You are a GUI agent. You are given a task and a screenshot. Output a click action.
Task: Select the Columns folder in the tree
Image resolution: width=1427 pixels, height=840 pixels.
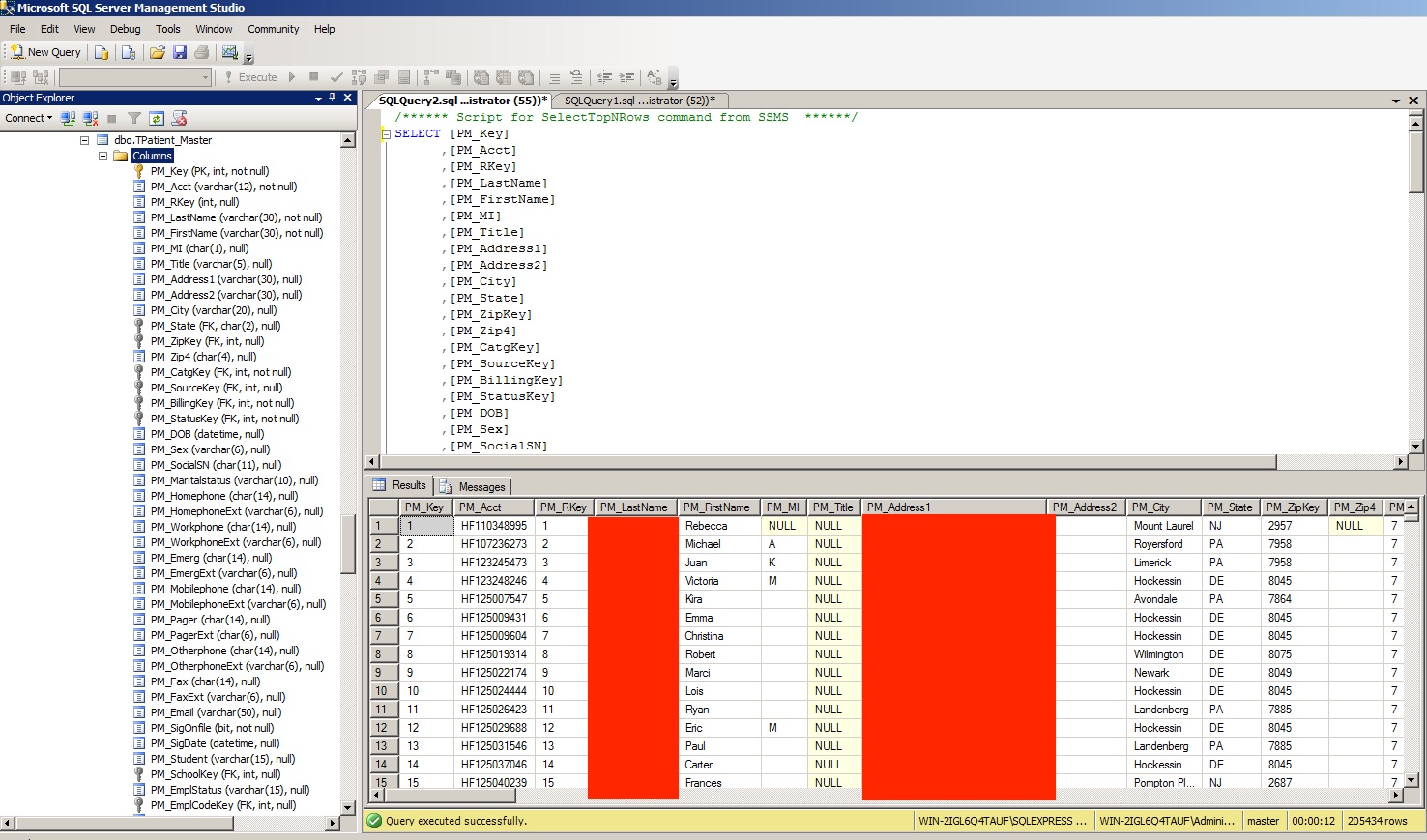[x=152, y=156]
